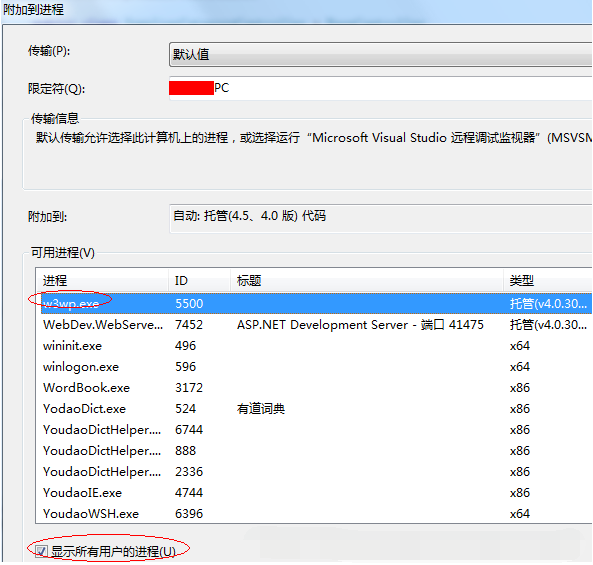
Task: Sort by the 类型 column header
Action: pos(548,281)
